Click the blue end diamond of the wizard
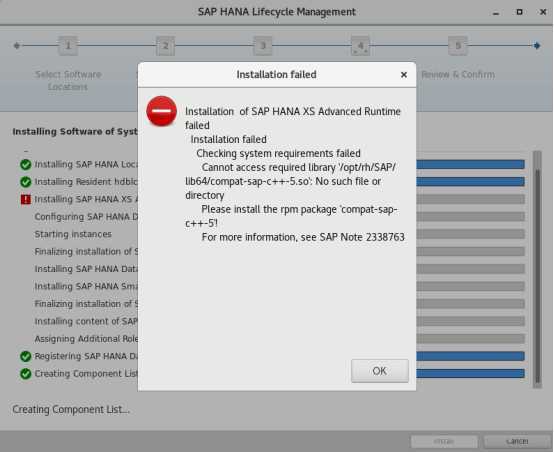The width and height of the screenshot is (554, 452). point(537,46)
